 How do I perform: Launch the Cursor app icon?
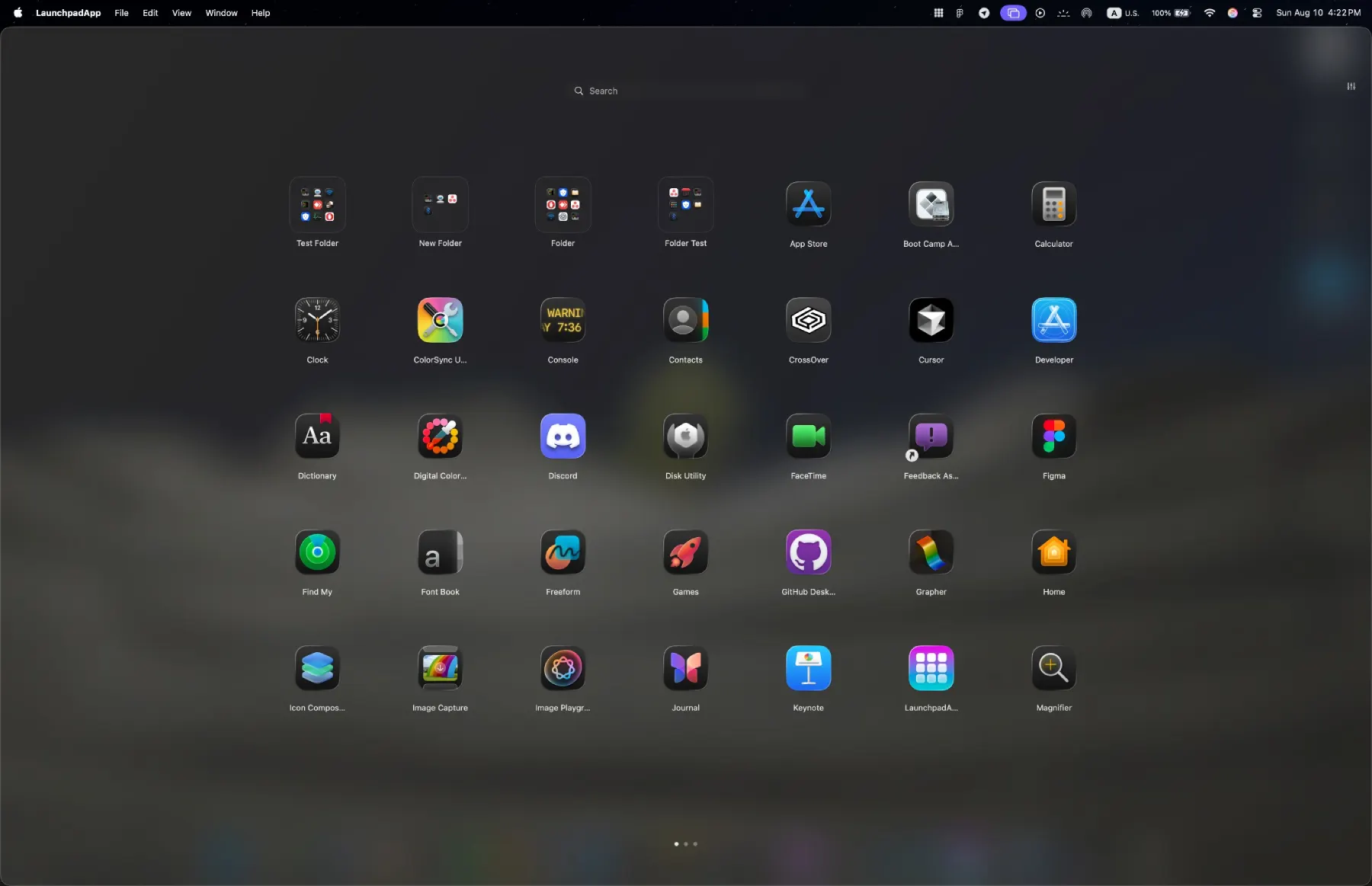[931, 320]
